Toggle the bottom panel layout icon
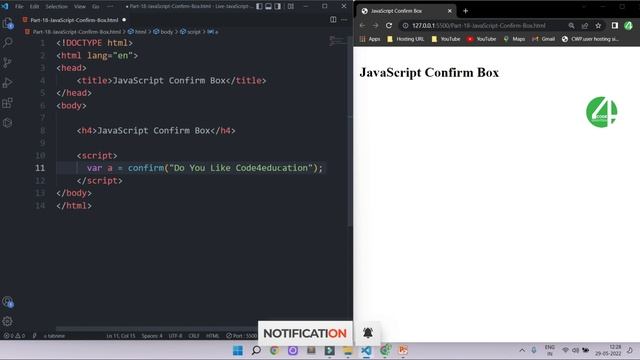Image resolution: width=640 pixels, height=360 pixels. point(269,7)
